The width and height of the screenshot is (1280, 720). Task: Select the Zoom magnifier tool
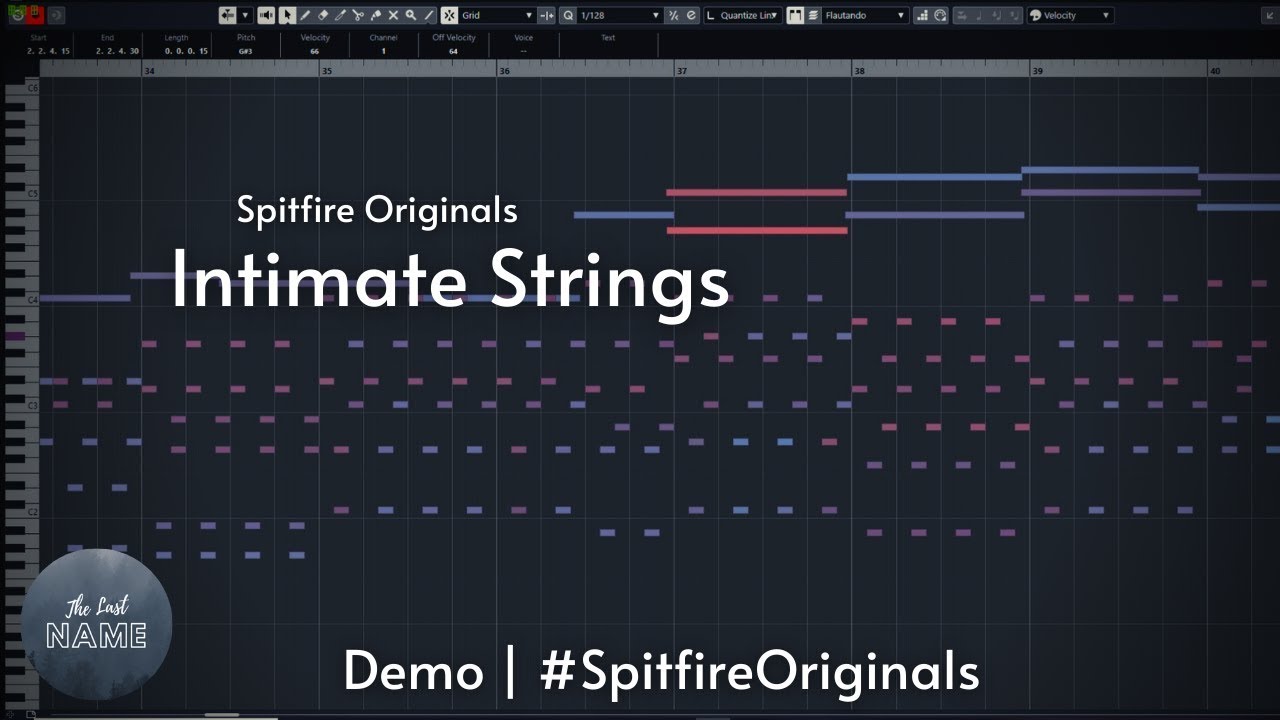pos(411,15)
